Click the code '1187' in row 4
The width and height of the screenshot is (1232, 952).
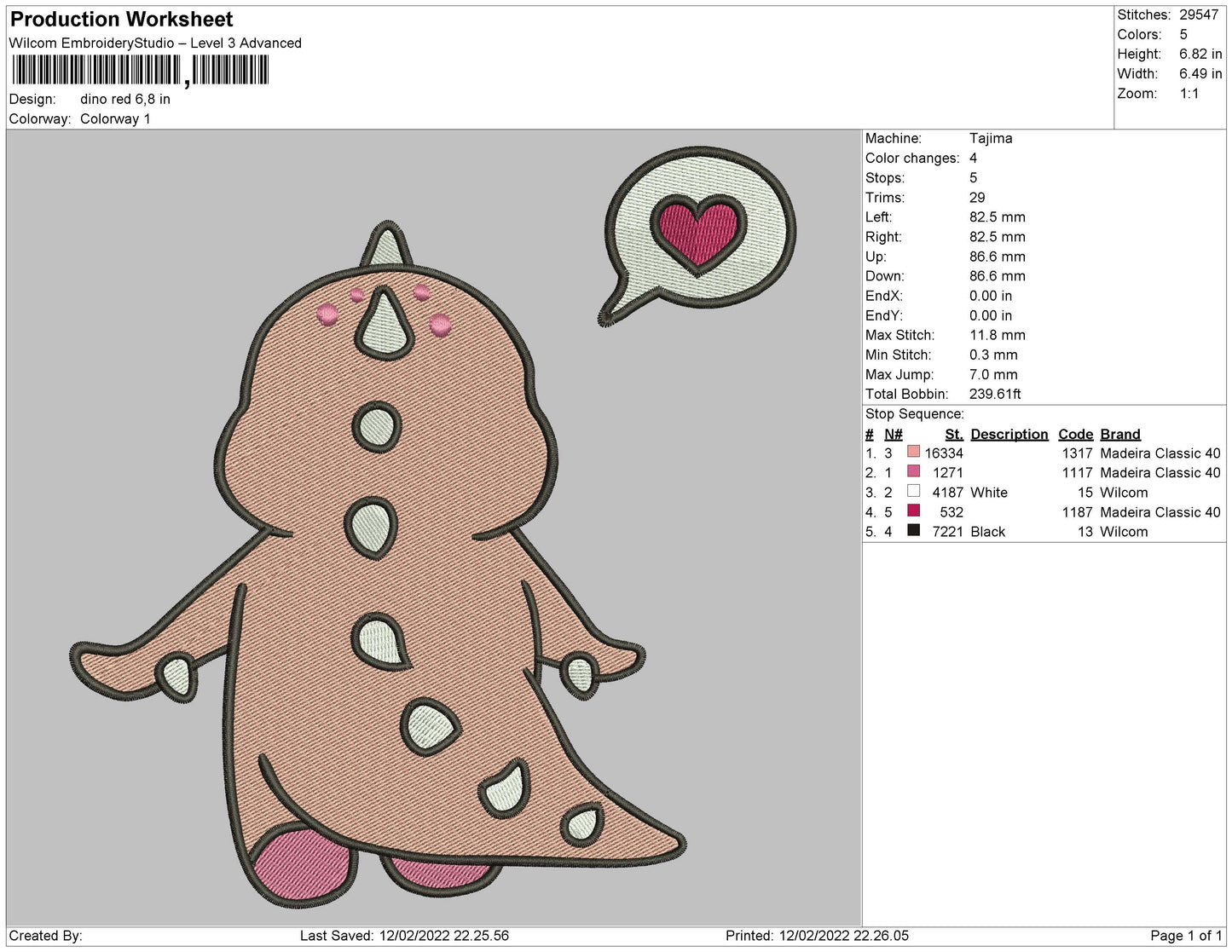tap(1078, 512)
